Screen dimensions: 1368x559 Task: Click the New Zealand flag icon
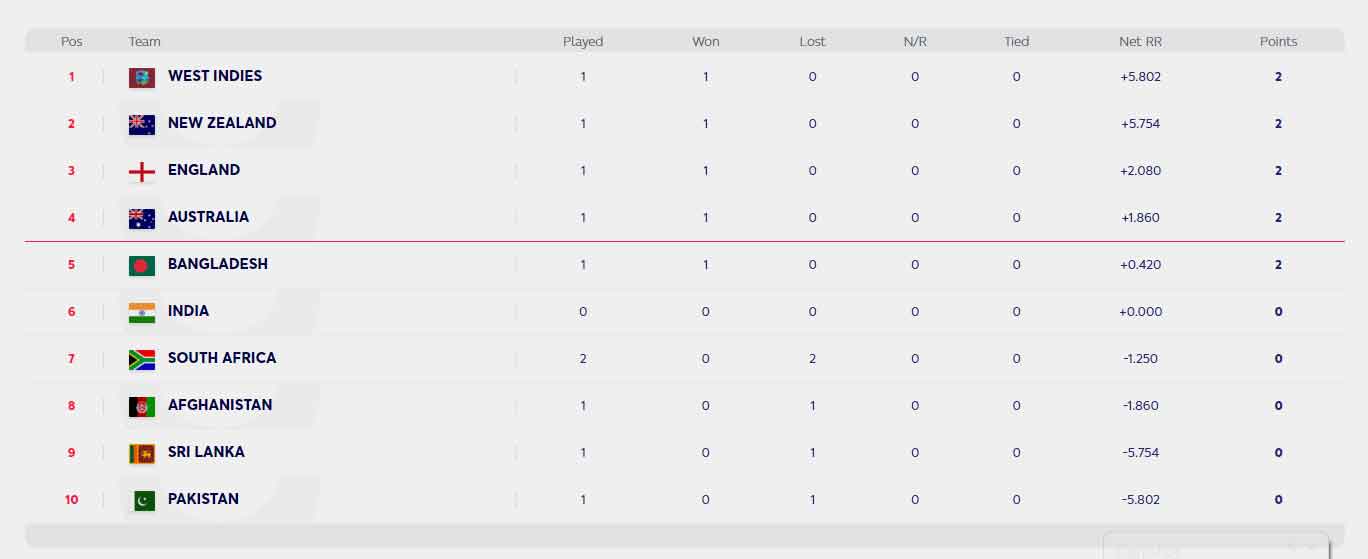click(x=142, y=124)
